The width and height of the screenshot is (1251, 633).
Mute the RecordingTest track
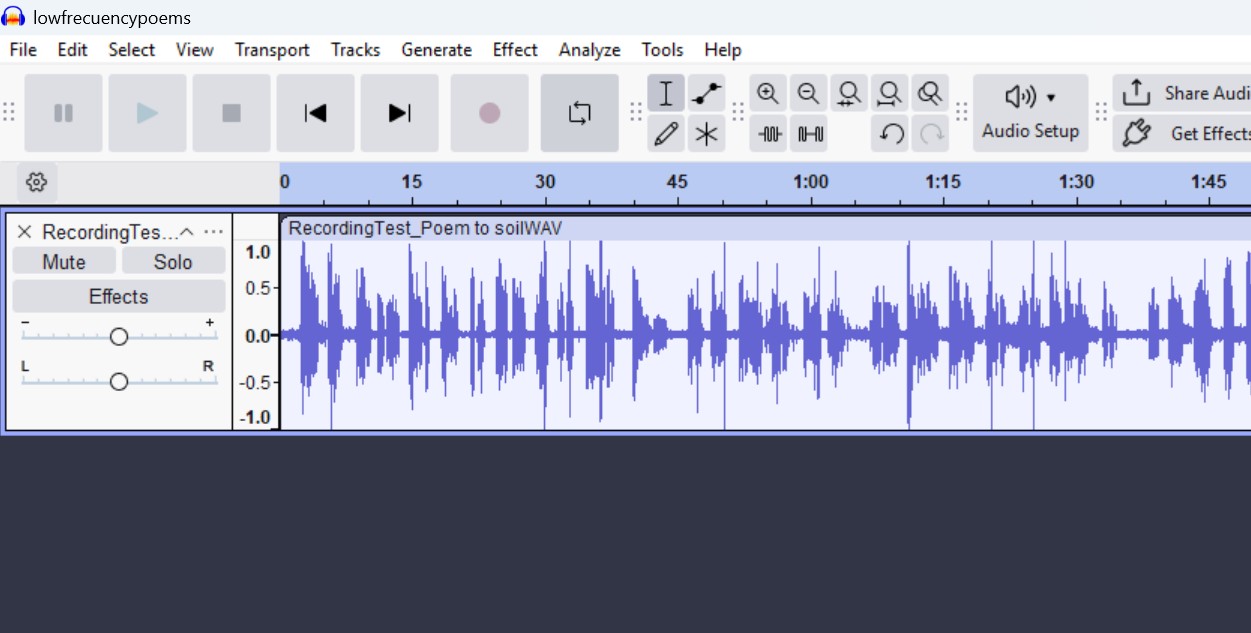tap(63, 261)
